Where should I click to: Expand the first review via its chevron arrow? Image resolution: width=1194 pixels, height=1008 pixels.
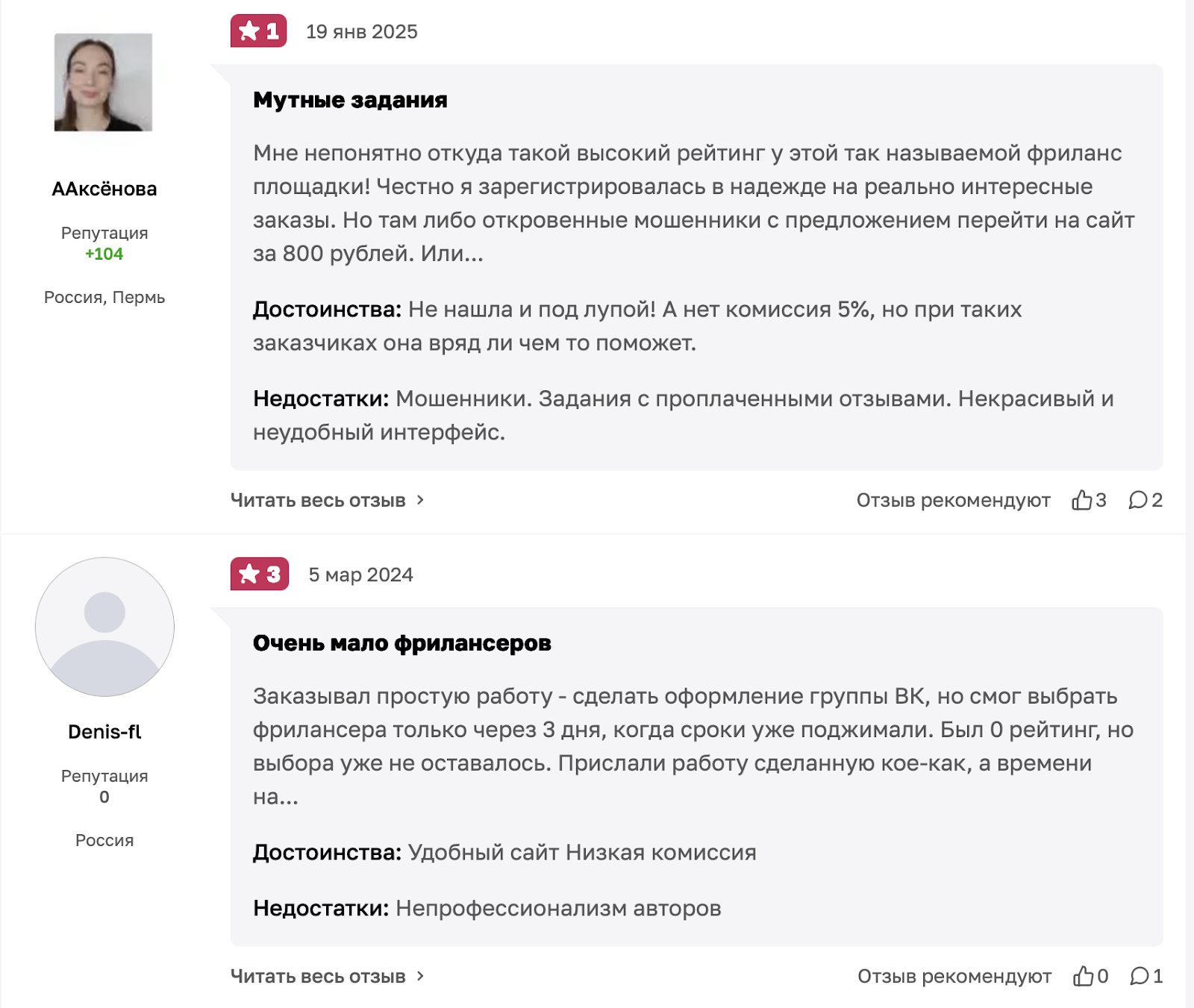tap(421, 500)
